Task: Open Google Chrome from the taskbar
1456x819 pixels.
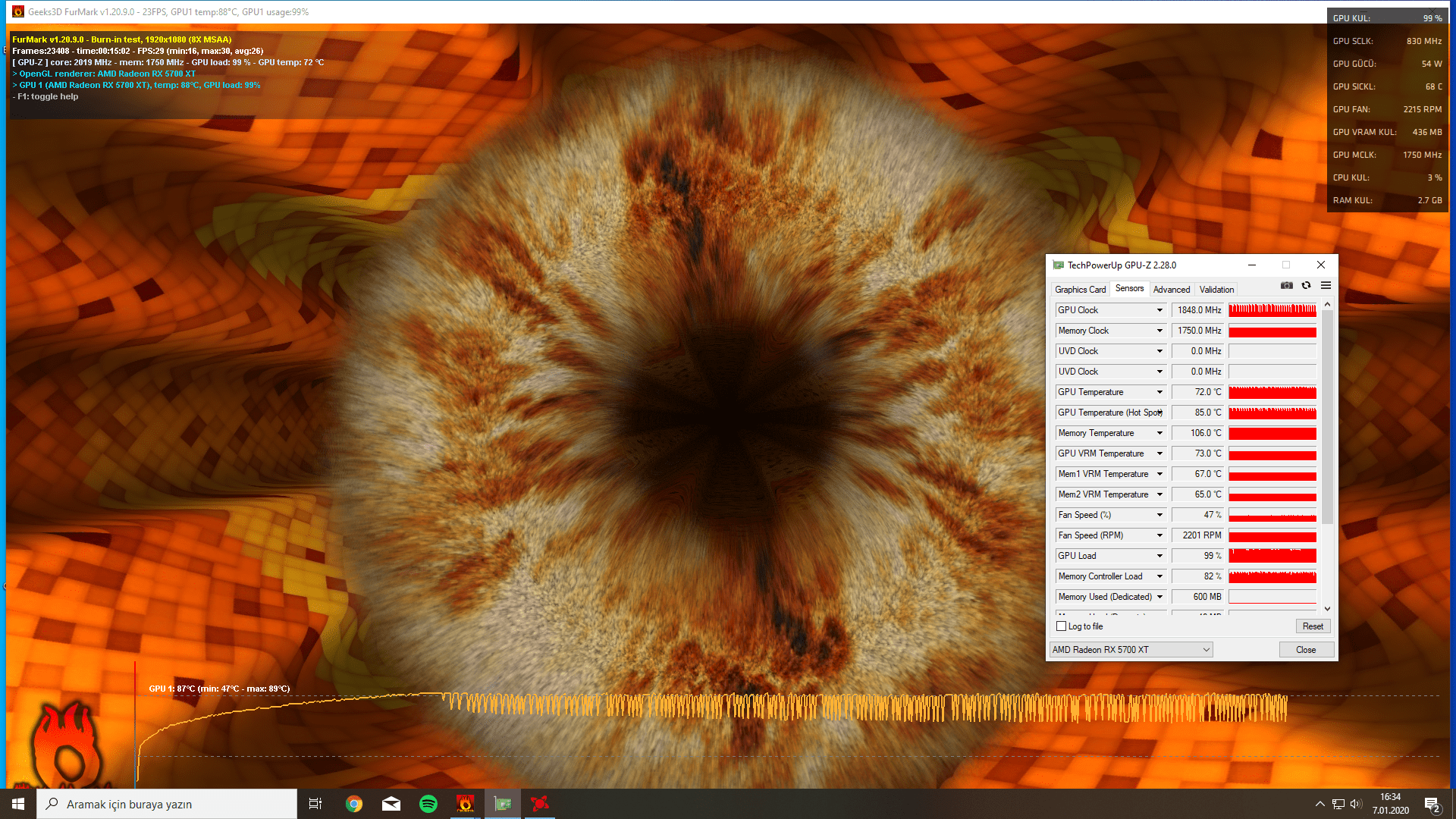Action: [x=353, y=804]
